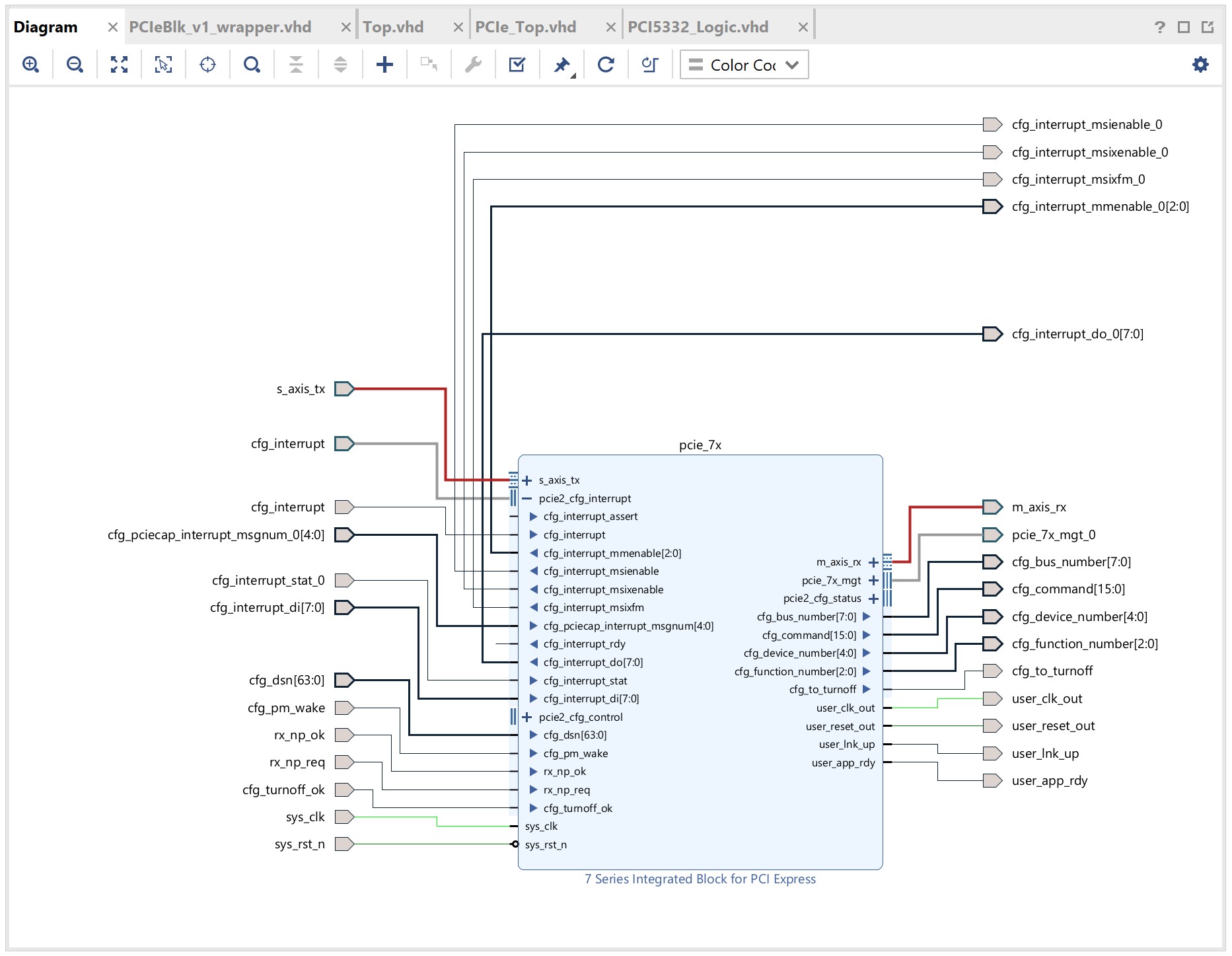Select cfg_turnoff_ok input port
The image size is (1232, 956).
coord(344,790)
